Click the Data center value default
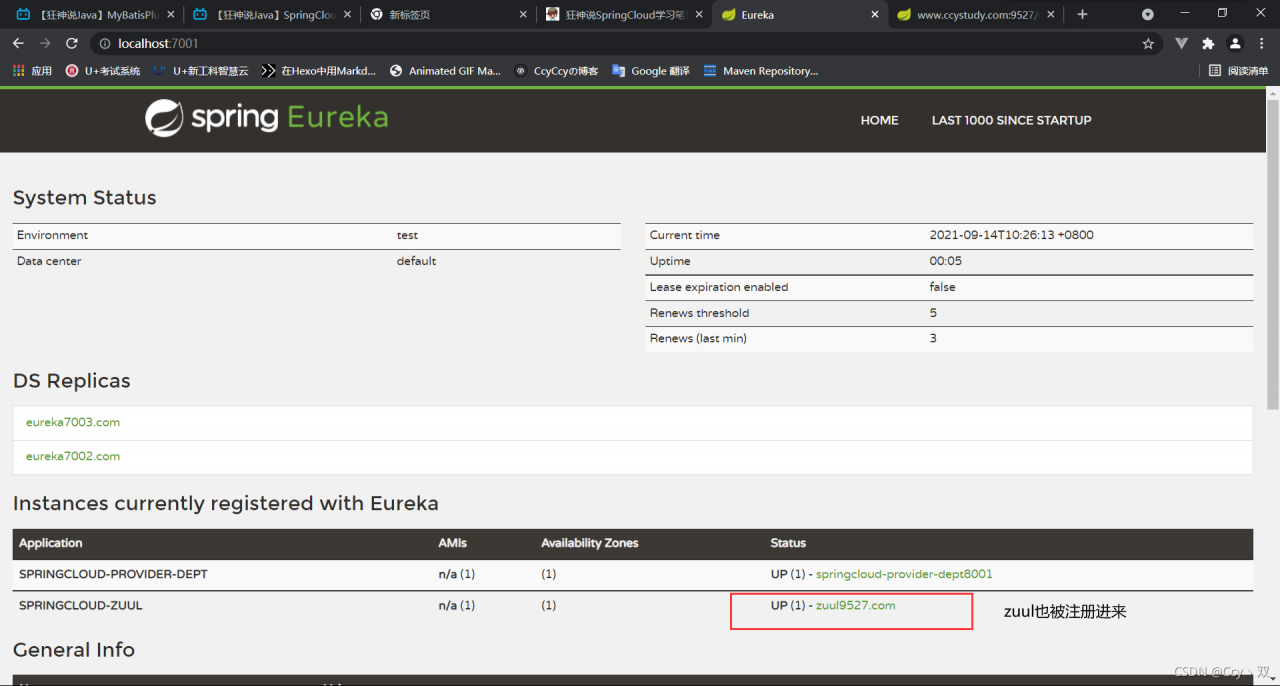Viewport: 1280px width, 686px height. 416,261
